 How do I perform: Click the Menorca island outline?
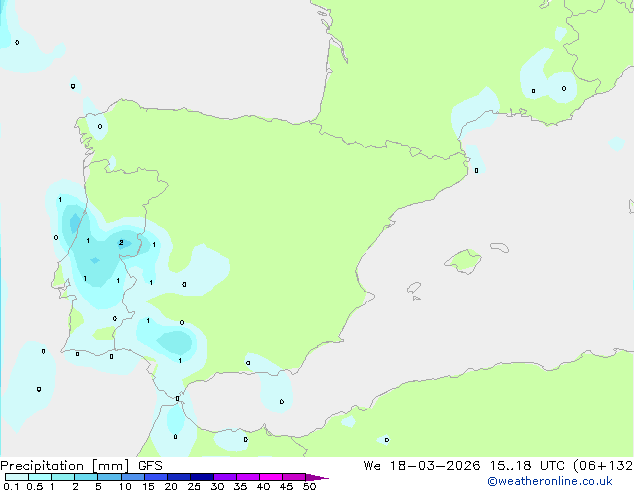(x=499, y=247)
